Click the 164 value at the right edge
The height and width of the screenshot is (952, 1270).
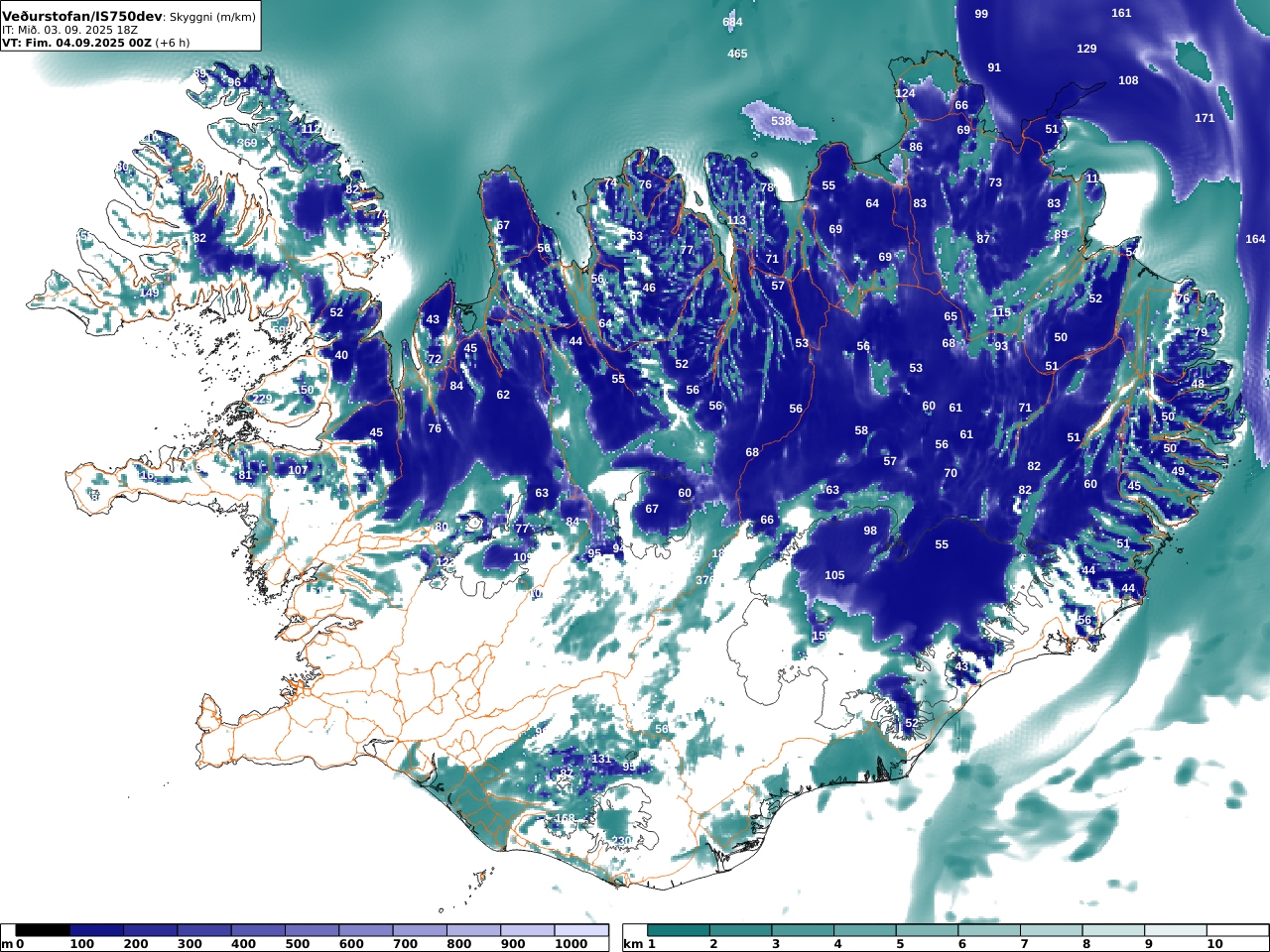[1255, 239]
